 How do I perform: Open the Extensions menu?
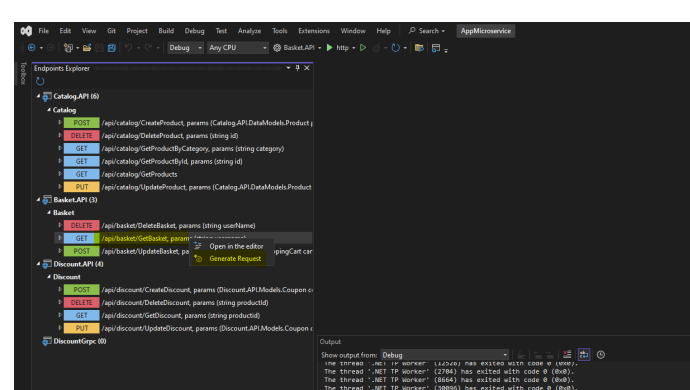point(314,31)
